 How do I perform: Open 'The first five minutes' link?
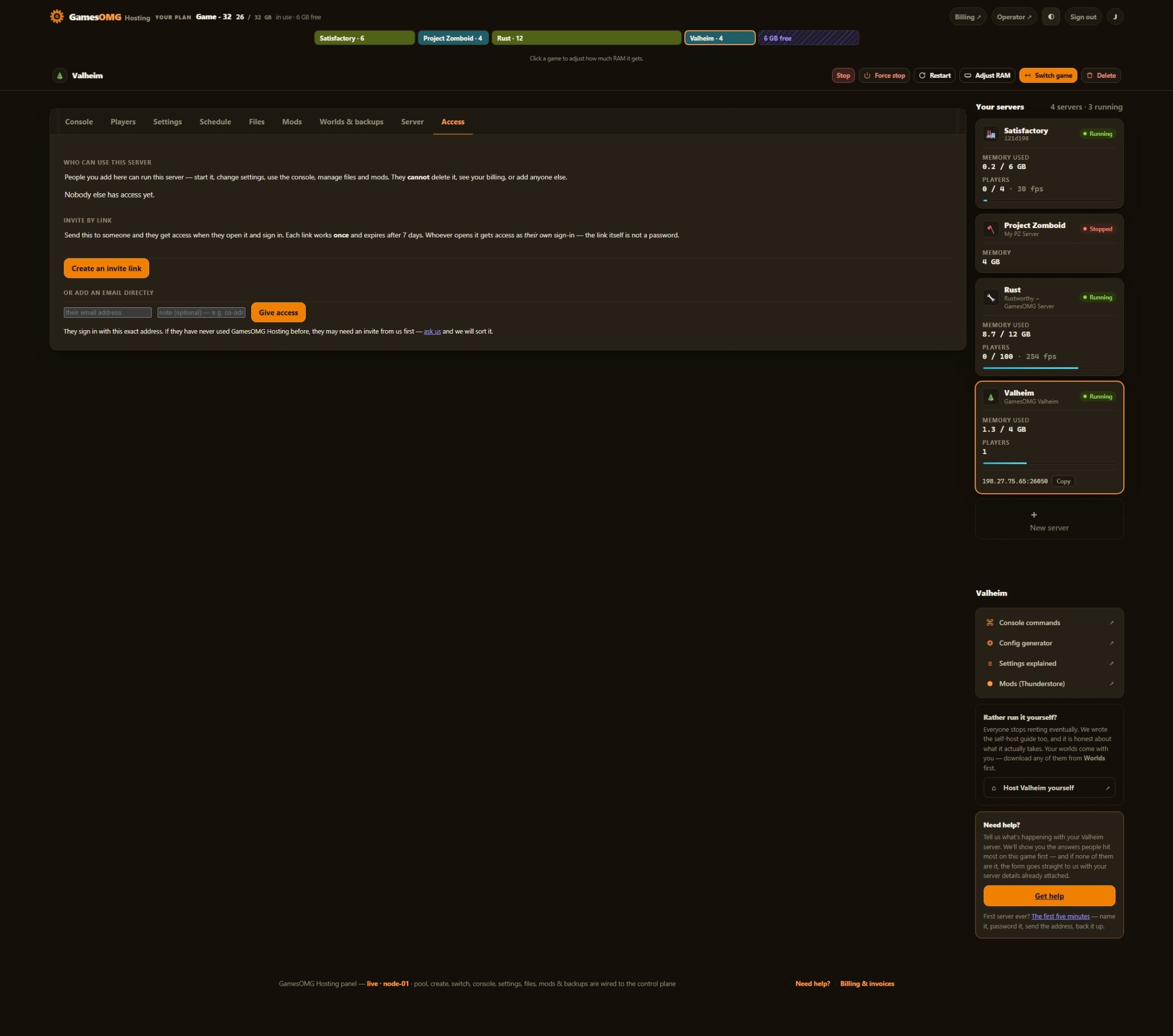point(1060,916)
